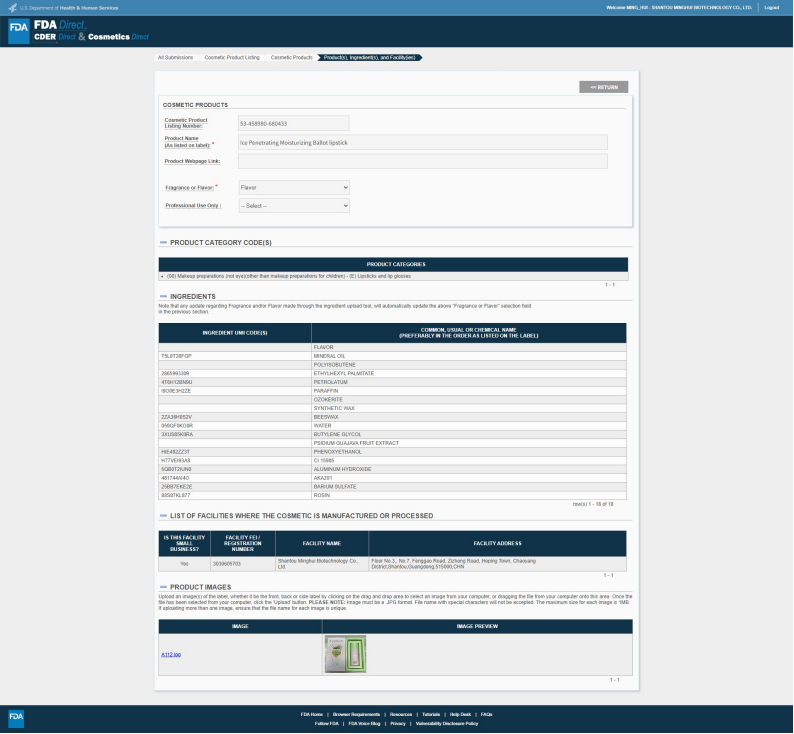Click the Product Webpage Link field

[422, 161]
